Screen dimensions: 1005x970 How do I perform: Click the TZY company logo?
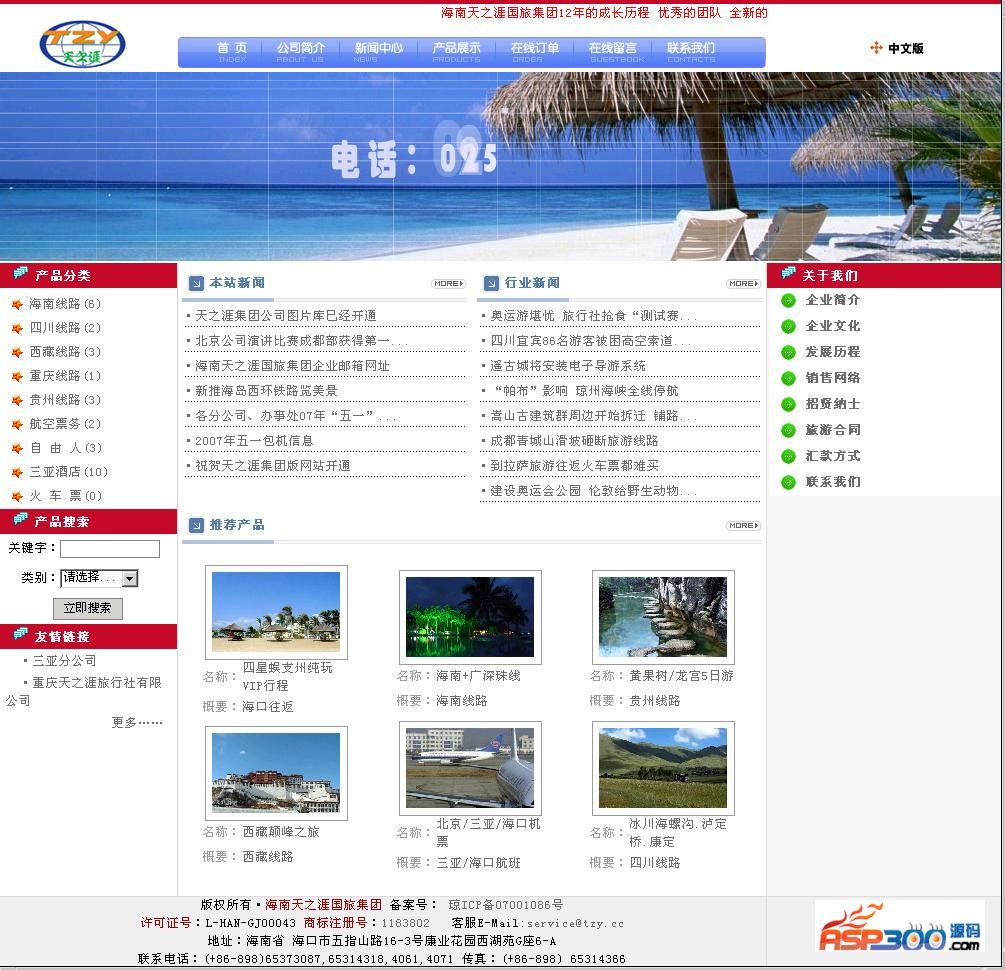click(x=82, y=43)
